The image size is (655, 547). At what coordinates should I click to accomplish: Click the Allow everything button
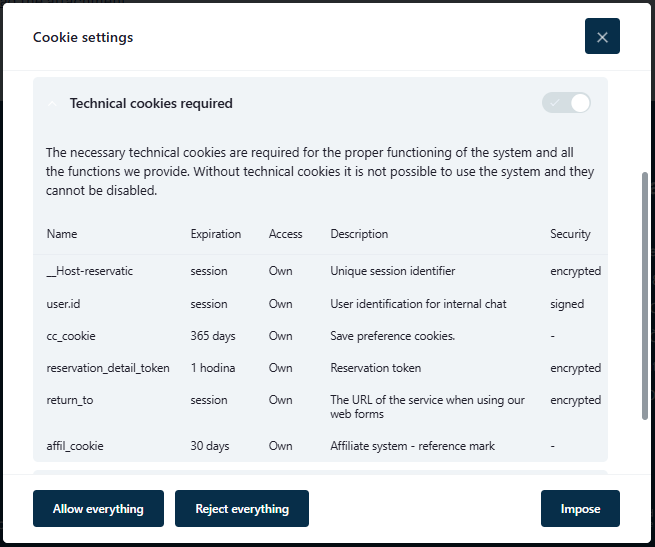tap(98, 509)
